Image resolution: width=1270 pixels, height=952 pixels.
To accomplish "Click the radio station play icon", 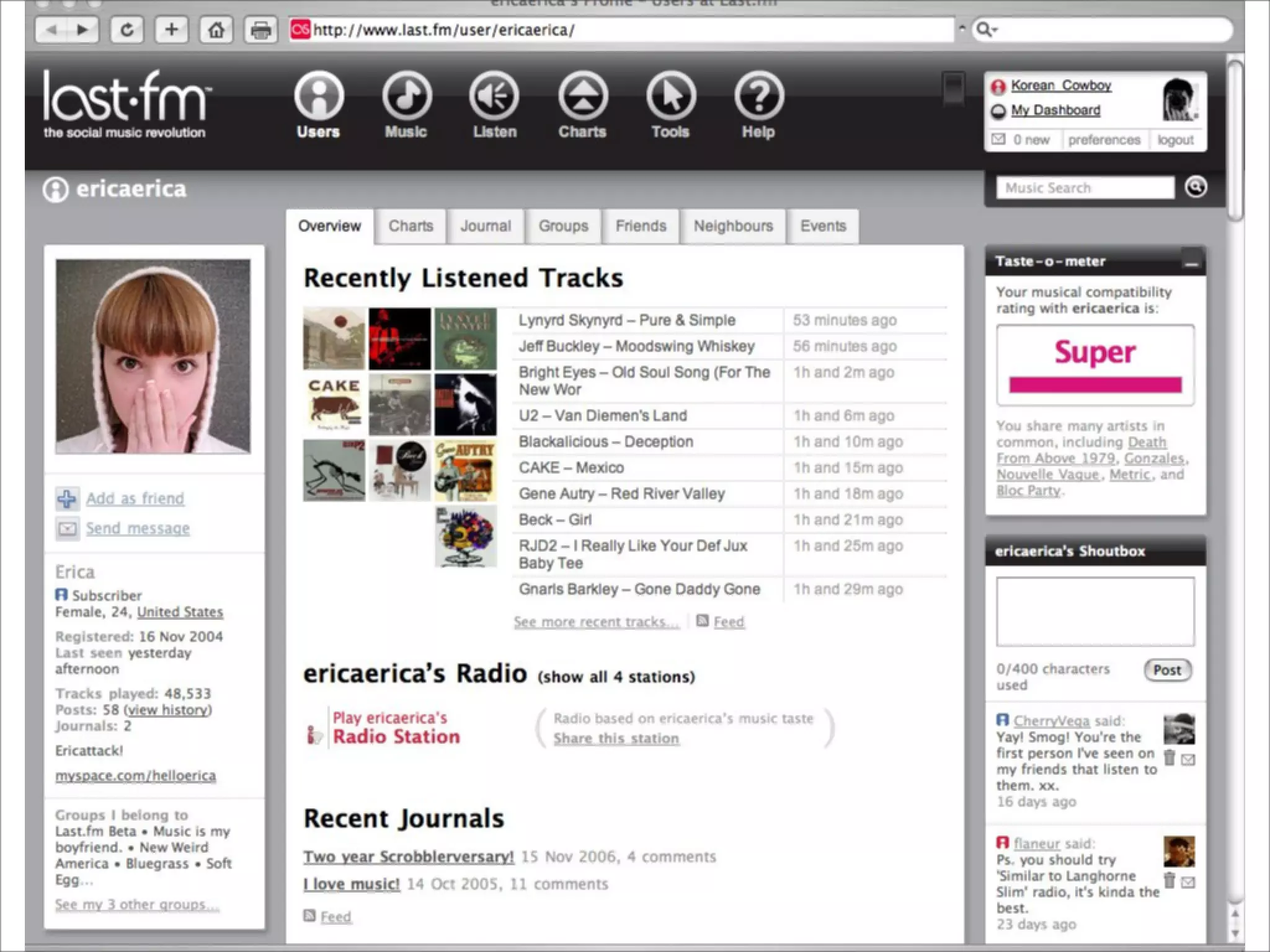I will click(x=314, y=734).
